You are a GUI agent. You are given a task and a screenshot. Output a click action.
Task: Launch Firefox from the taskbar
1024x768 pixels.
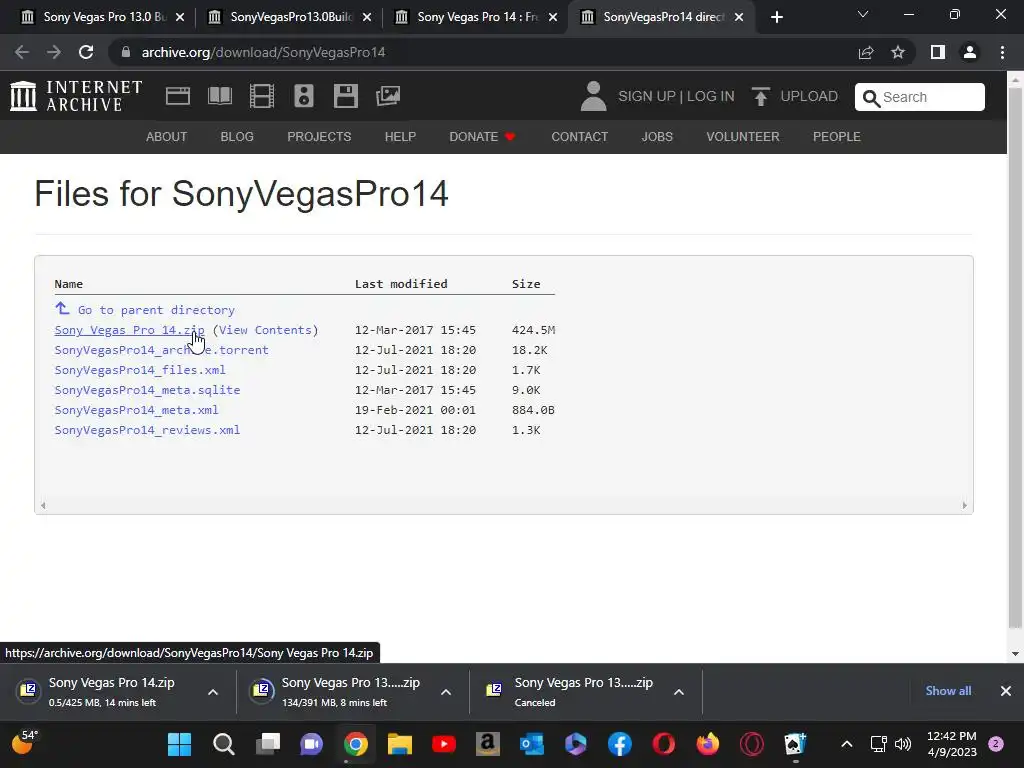coord(708,744)
